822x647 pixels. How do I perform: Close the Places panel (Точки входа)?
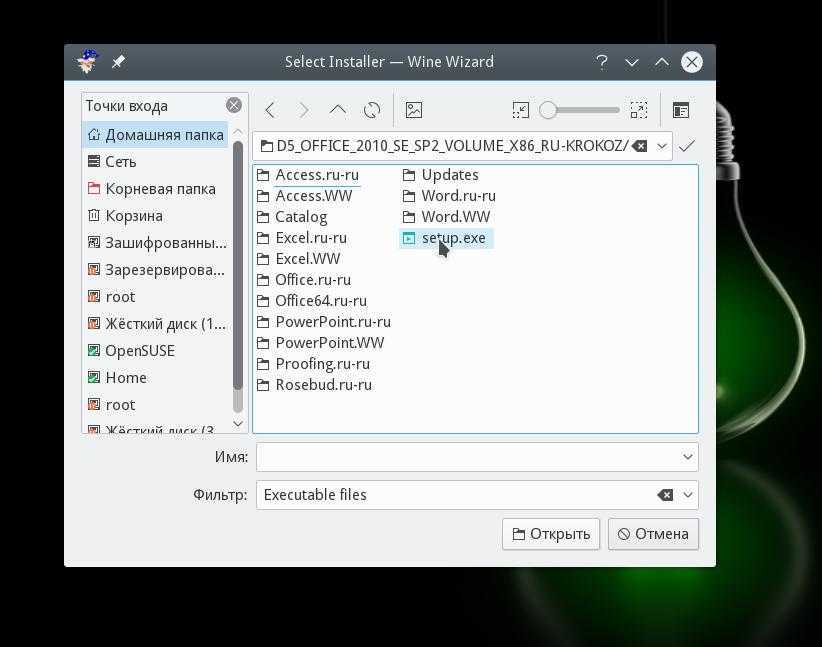[x=233, y=105]
